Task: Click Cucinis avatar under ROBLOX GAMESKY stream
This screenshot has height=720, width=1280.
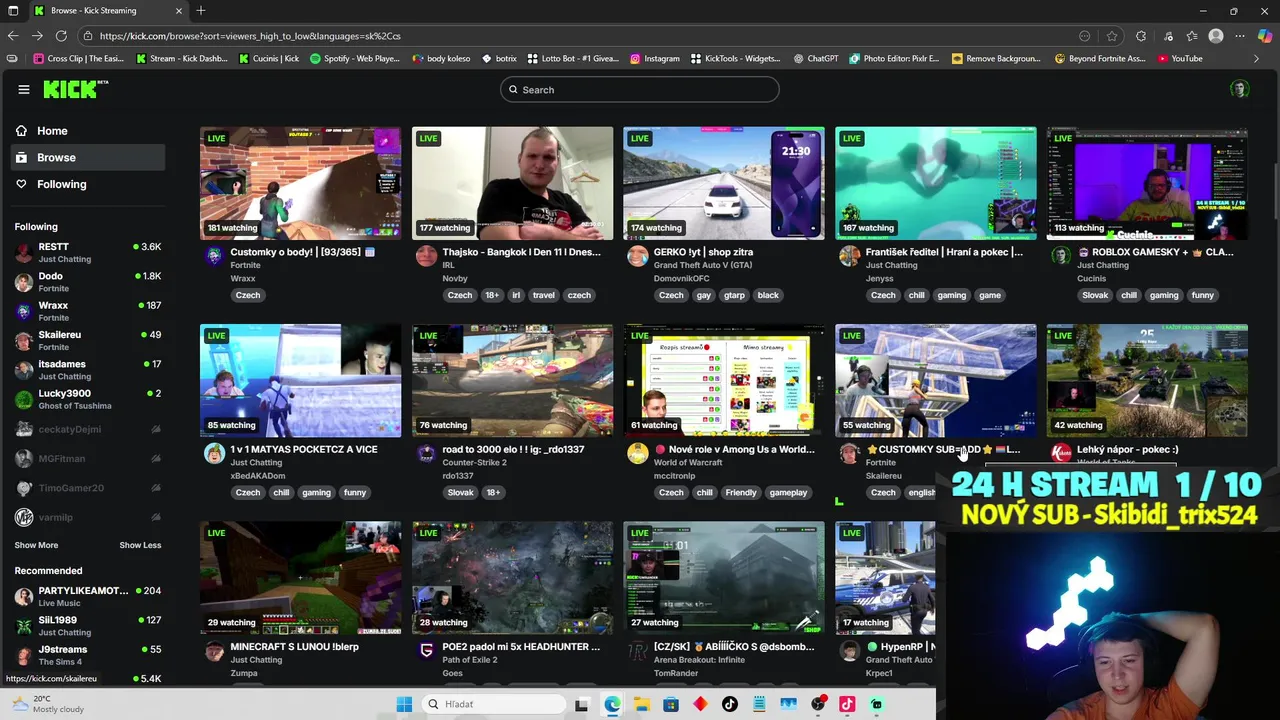Action: point(1061,256)
